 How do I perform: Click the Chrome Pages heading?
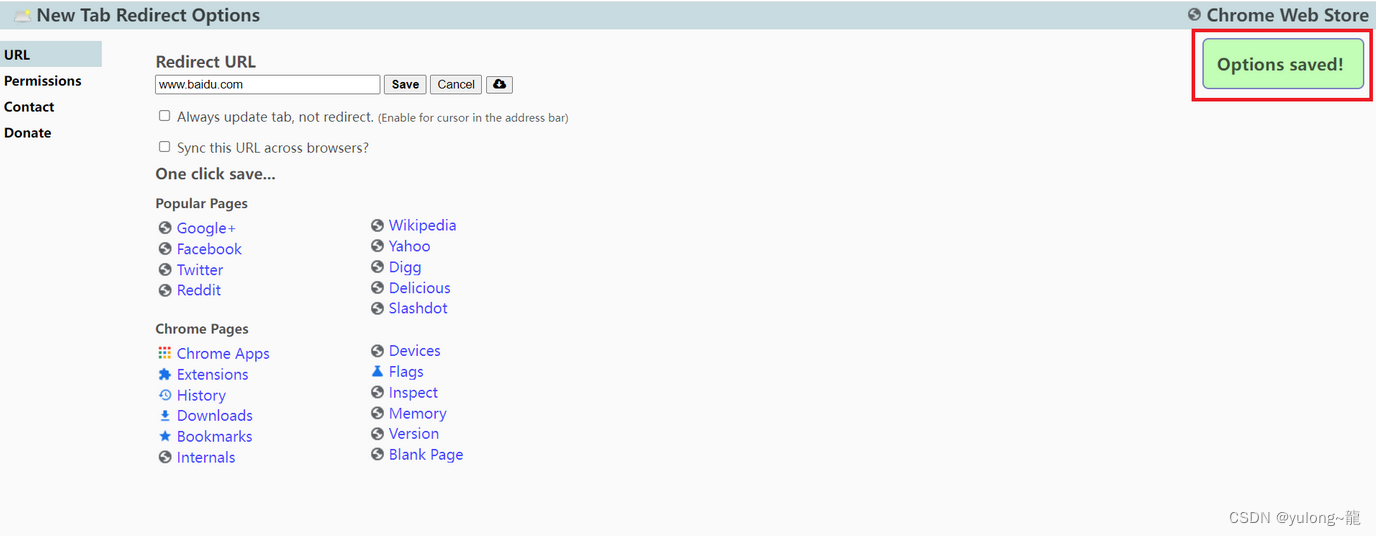tap(202, 329)
